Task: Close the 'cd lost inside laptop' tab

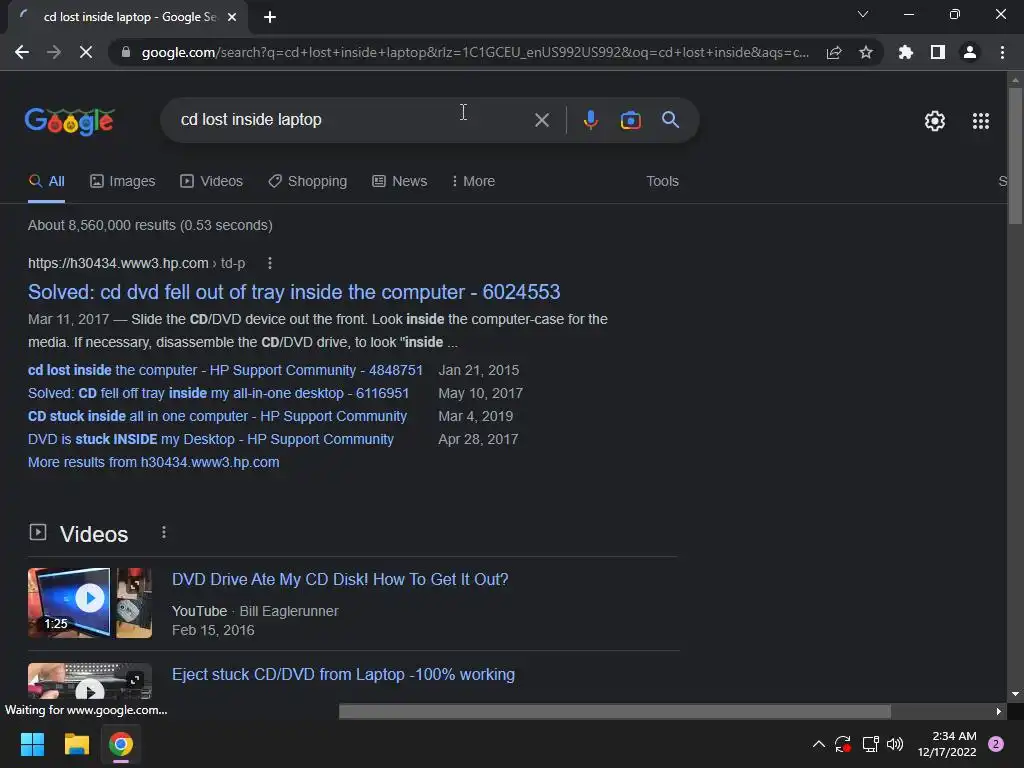Action: coord(232,17)
